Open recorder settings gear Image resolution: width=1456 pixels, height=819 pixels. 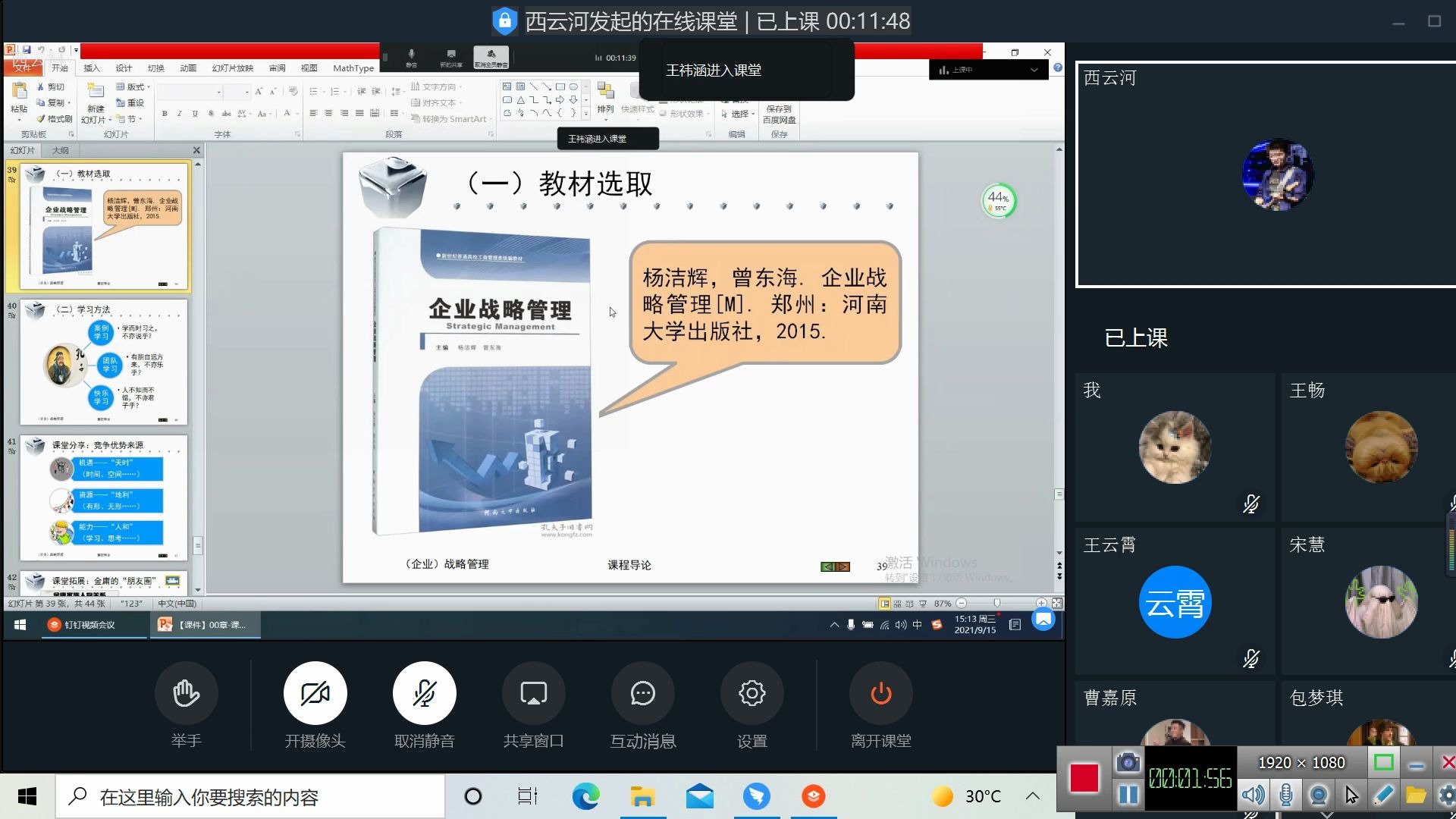(x=1446, y=795)
